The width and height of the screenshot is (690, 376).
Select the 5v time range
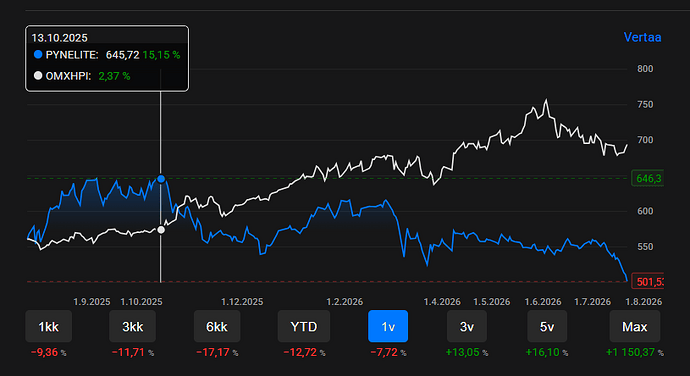[x=547, y=326]
